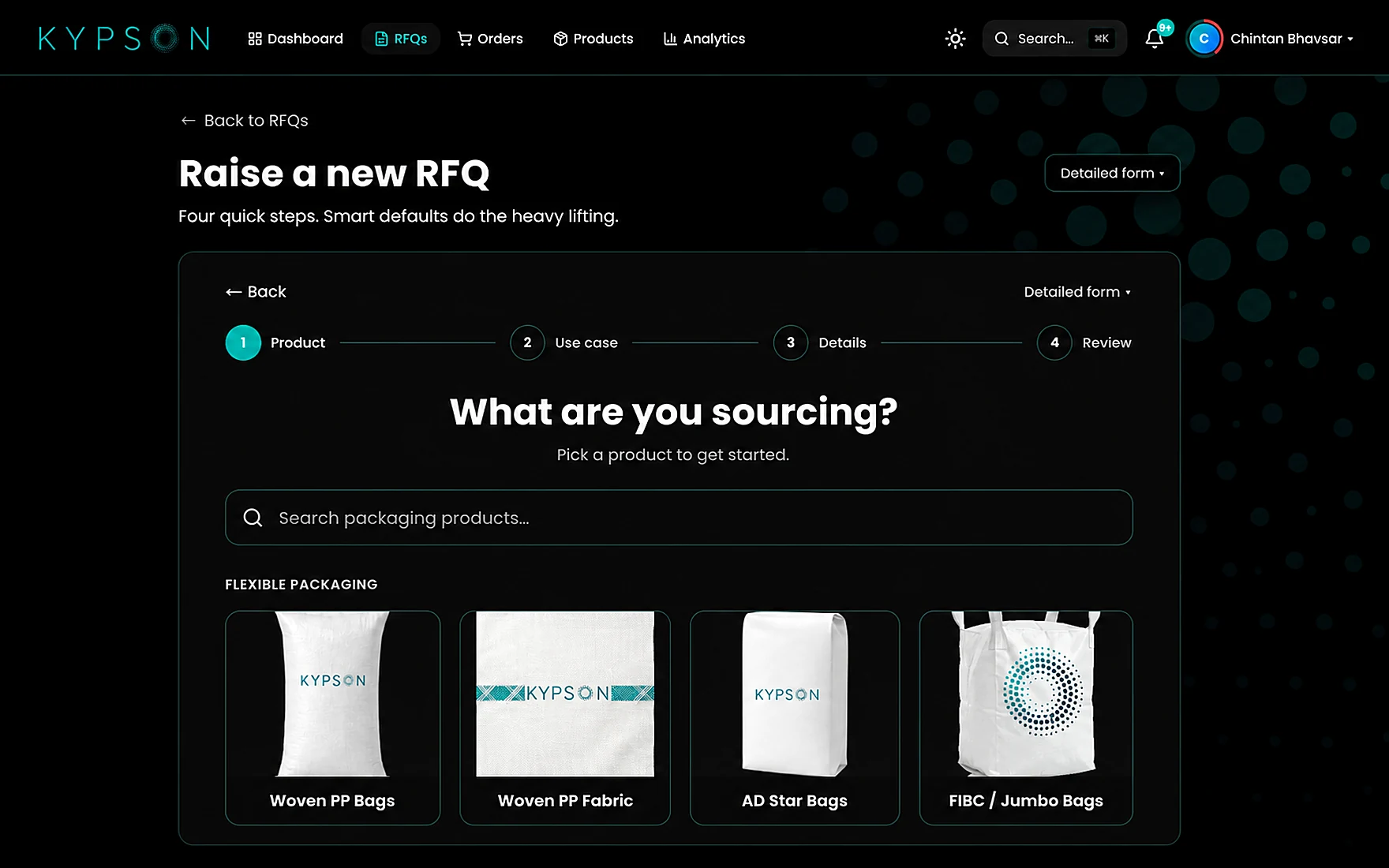The image size is (1389, 868).
Task: Select step 1 Product
Action: [x=275, y=342]
